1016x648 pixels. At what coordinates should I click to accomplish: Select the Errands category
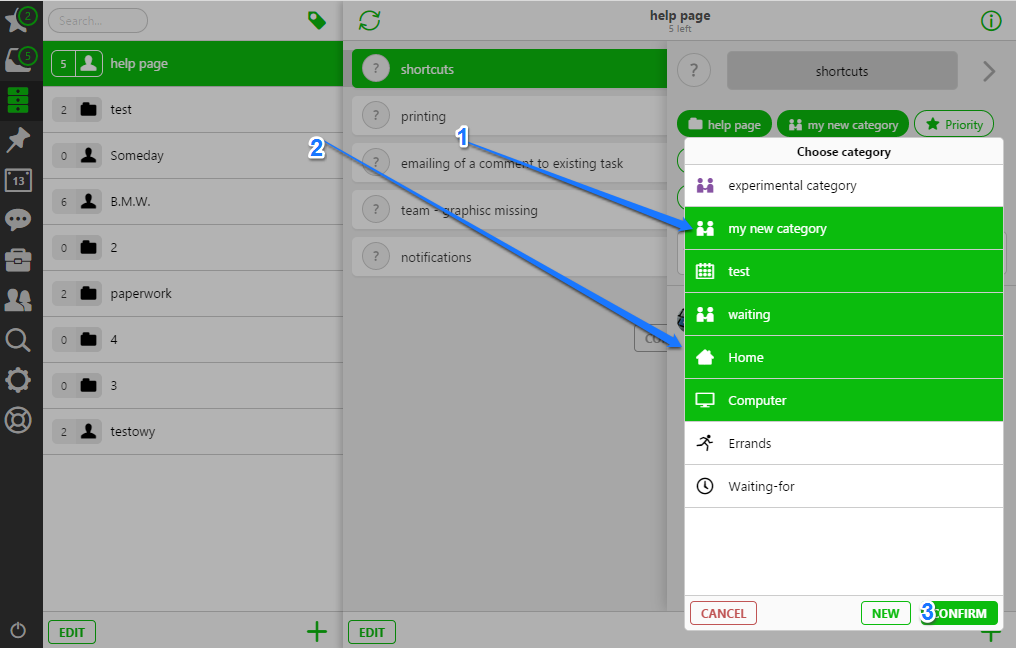(844, 443)
